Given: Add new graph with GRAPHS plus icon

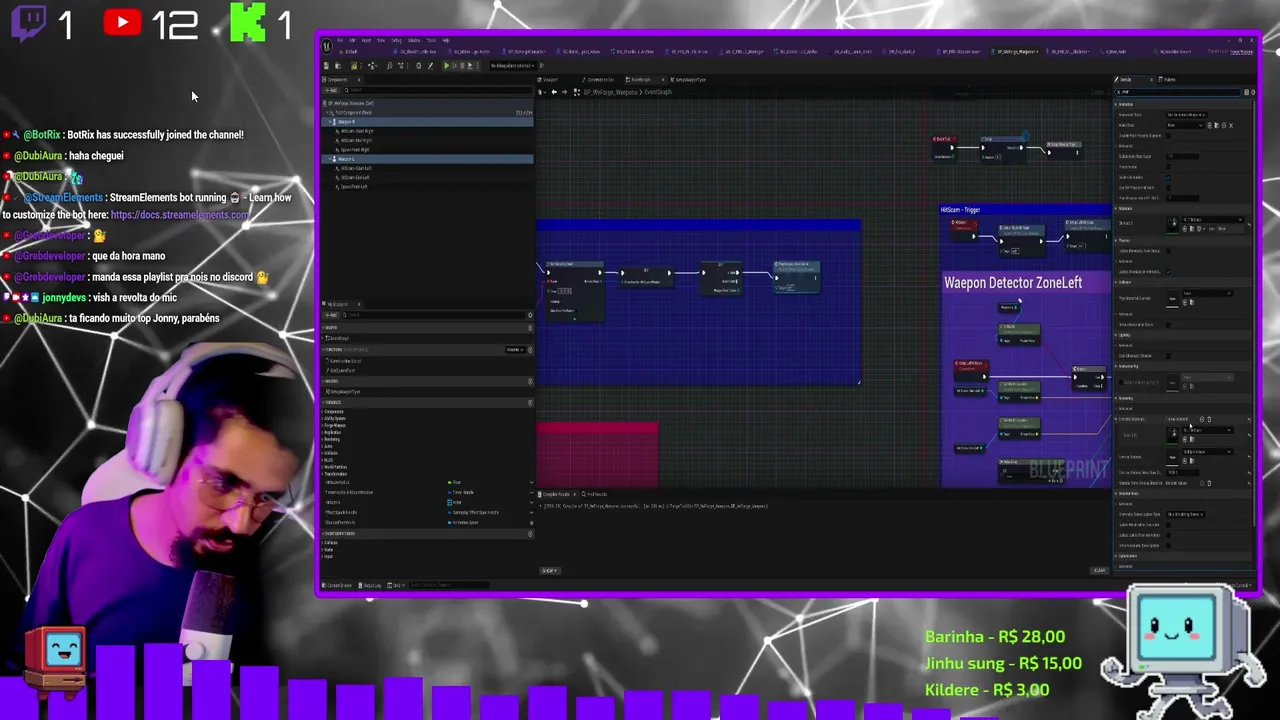Looking at the screenshot, I should pyautogui.click(x=530, y=328).
